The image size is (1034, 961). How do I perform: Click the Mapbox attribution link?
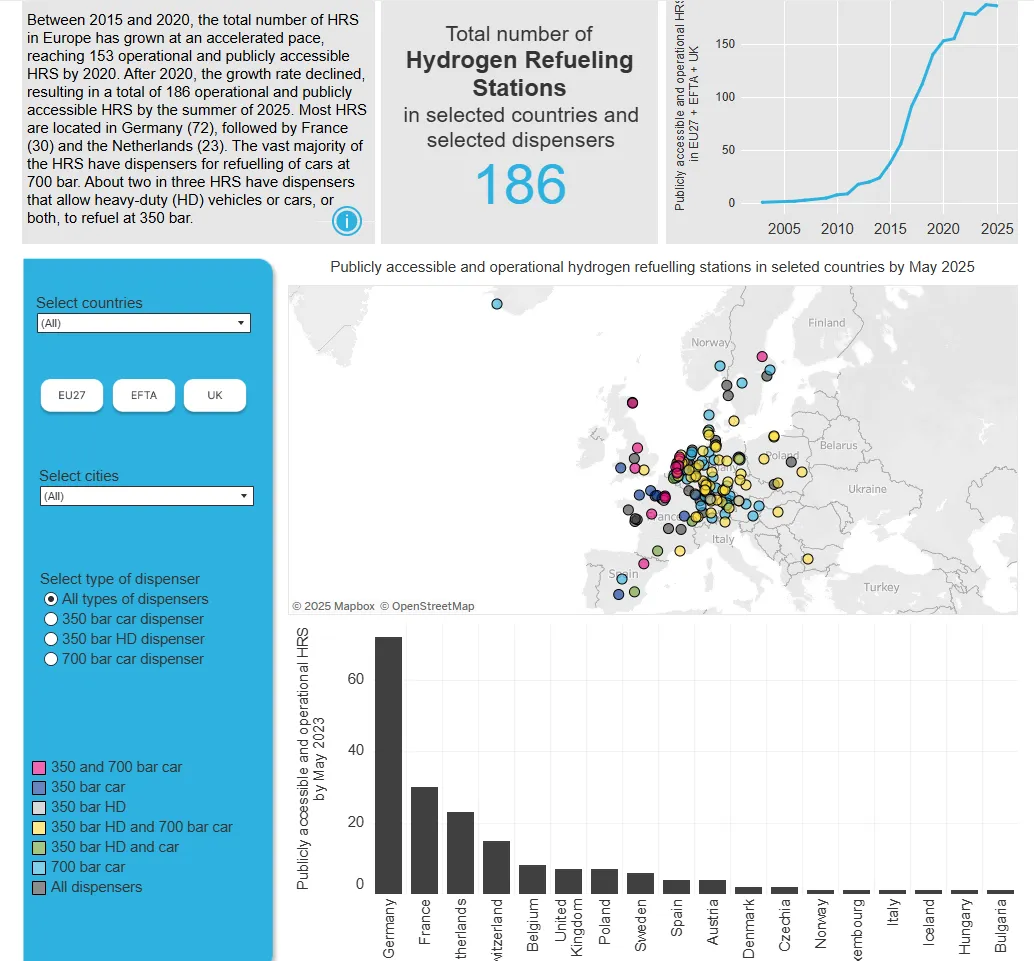click(x=334, y=606)
